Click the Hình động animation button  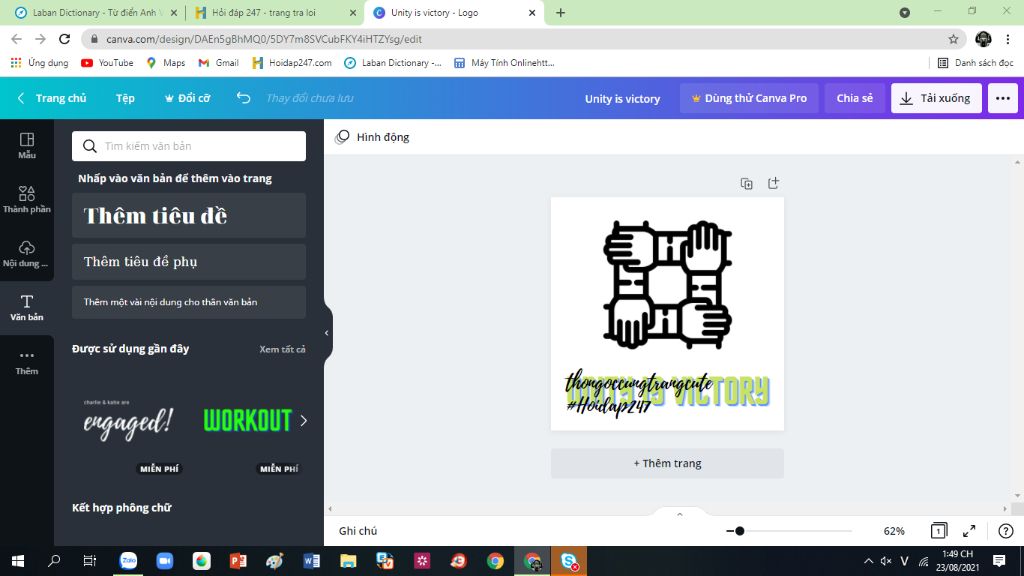(x=372, y=137)
